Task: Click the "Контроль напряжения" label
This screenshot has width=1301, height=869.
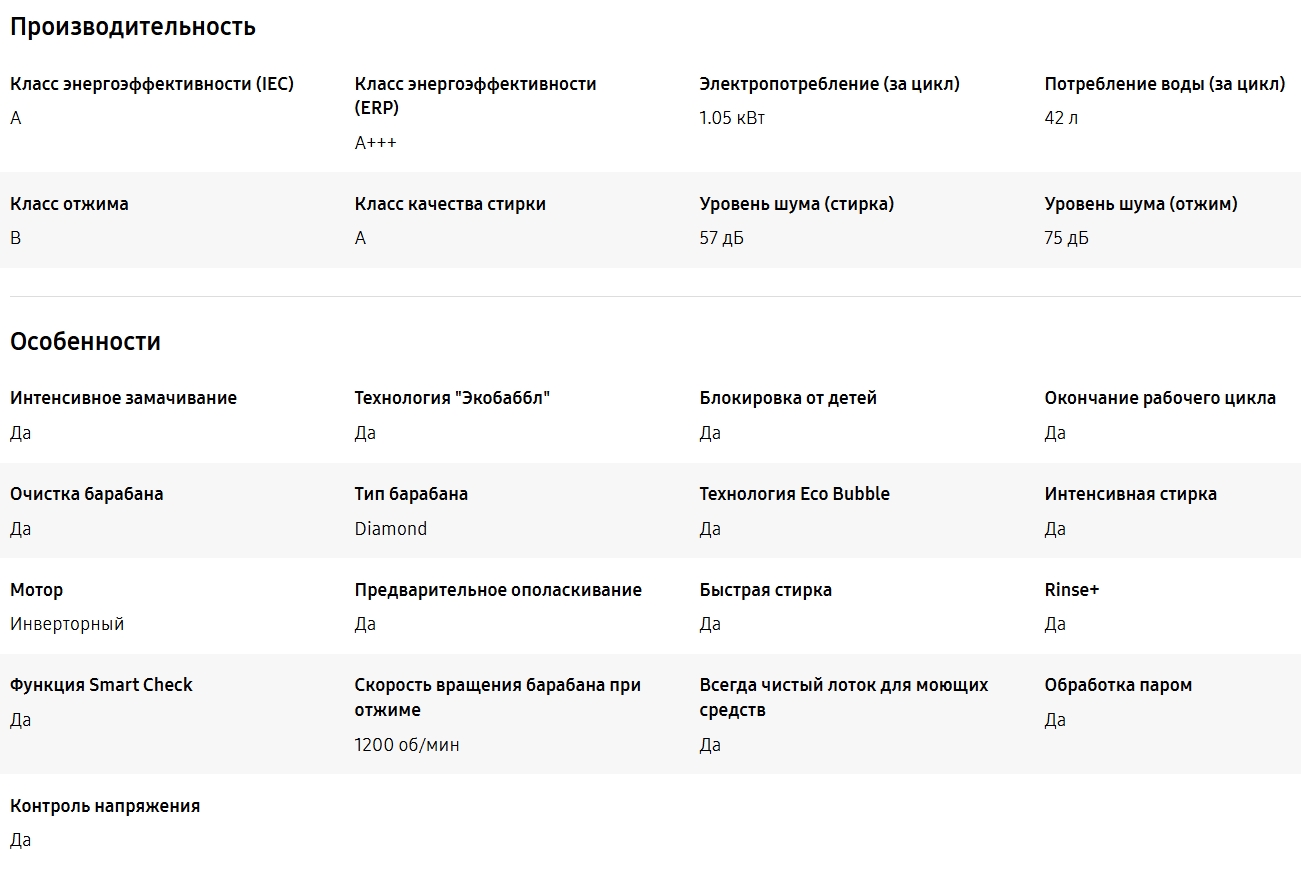Action: coord(105,806)
